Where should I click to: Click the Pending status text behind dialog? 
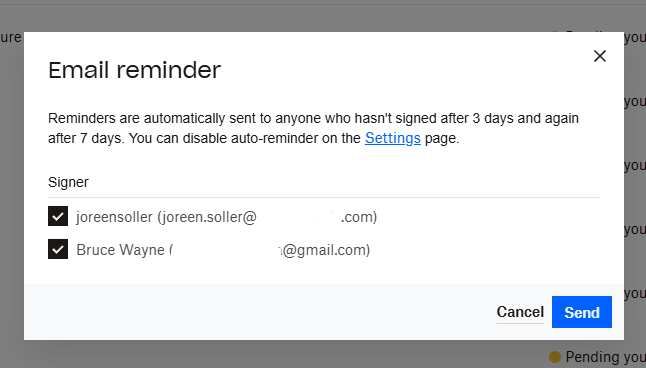point(605,357)
